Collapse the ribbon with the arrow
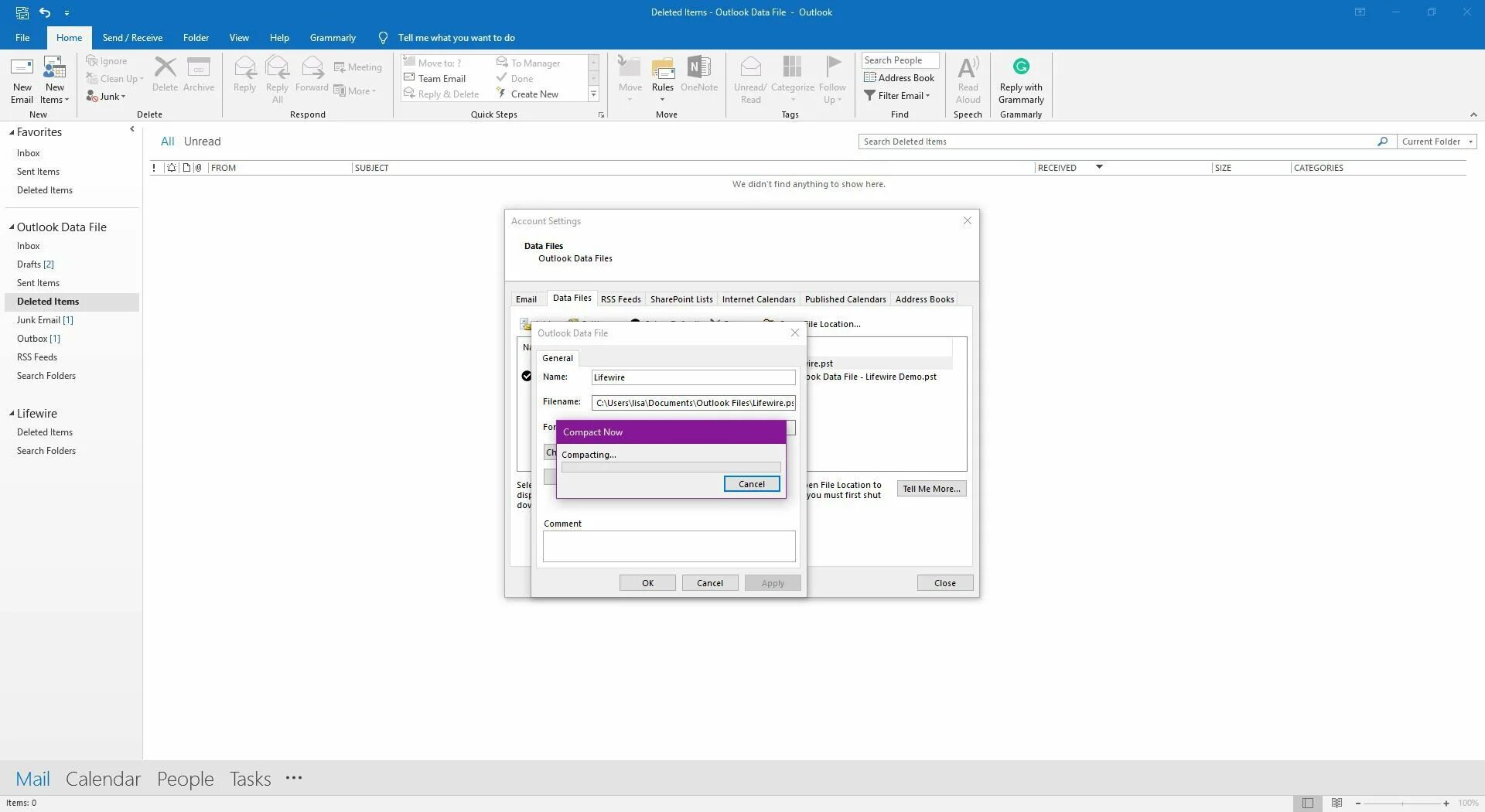The image size is (1485, 812). point(1473,114)
